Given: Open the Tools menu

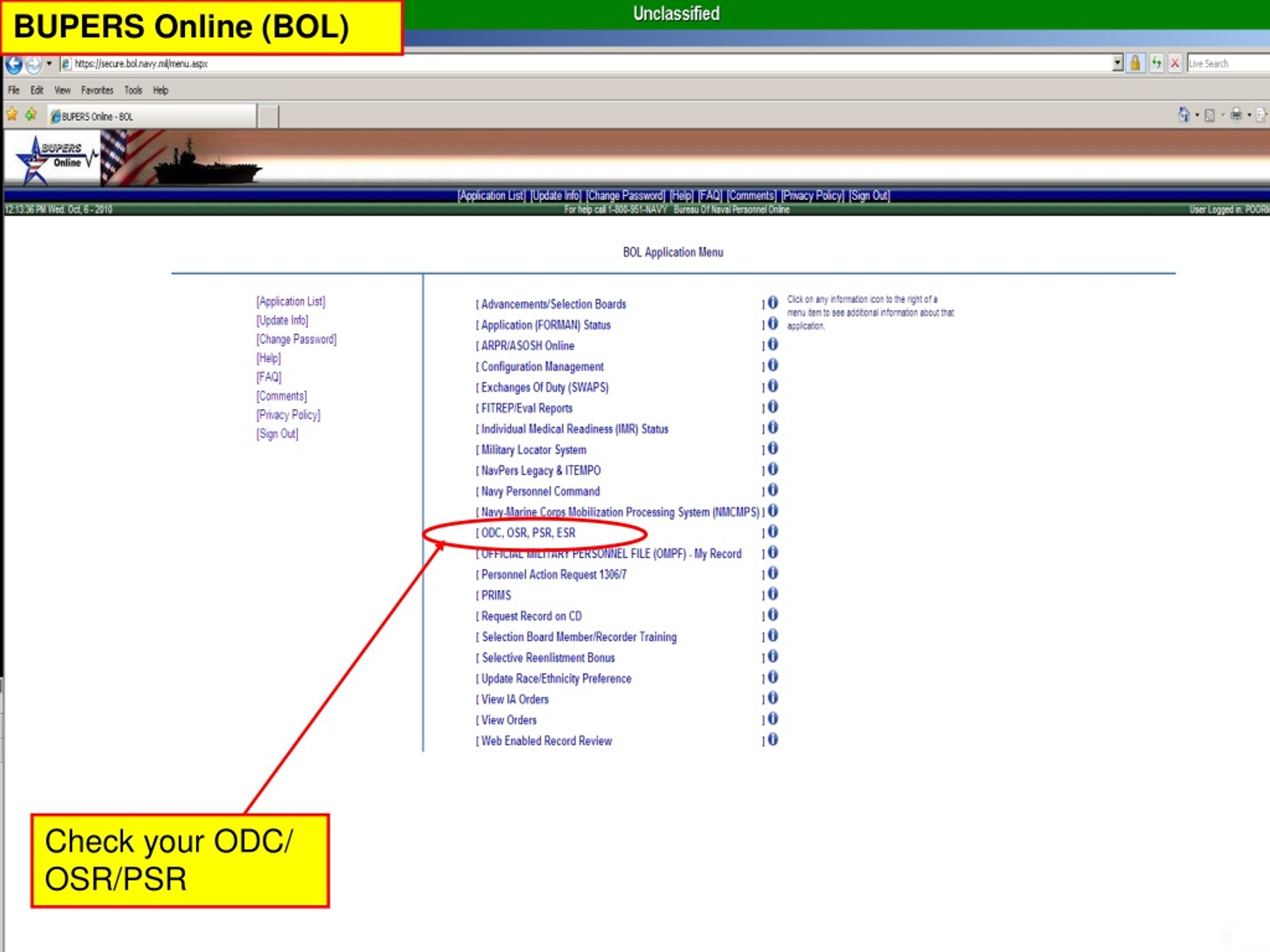Looking at the screenshot, I should [x=133, y=90].
